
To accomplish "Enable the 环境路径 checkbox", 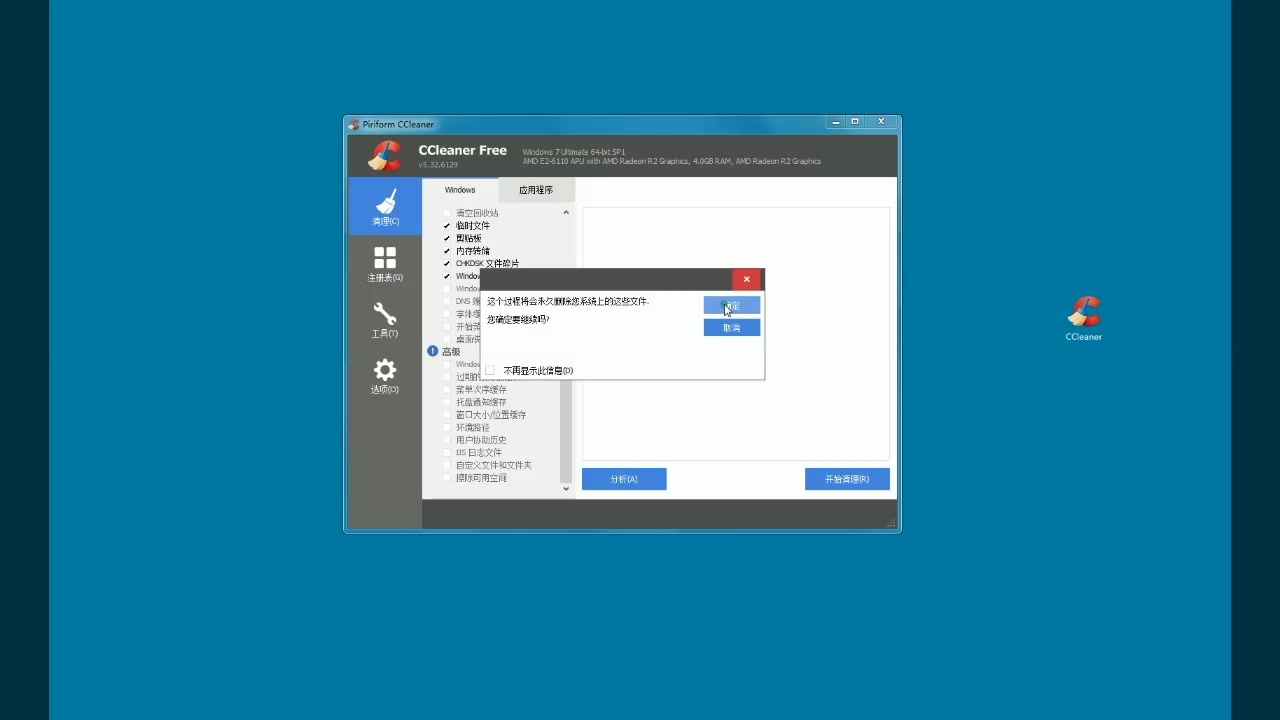I will coord(447,427).
